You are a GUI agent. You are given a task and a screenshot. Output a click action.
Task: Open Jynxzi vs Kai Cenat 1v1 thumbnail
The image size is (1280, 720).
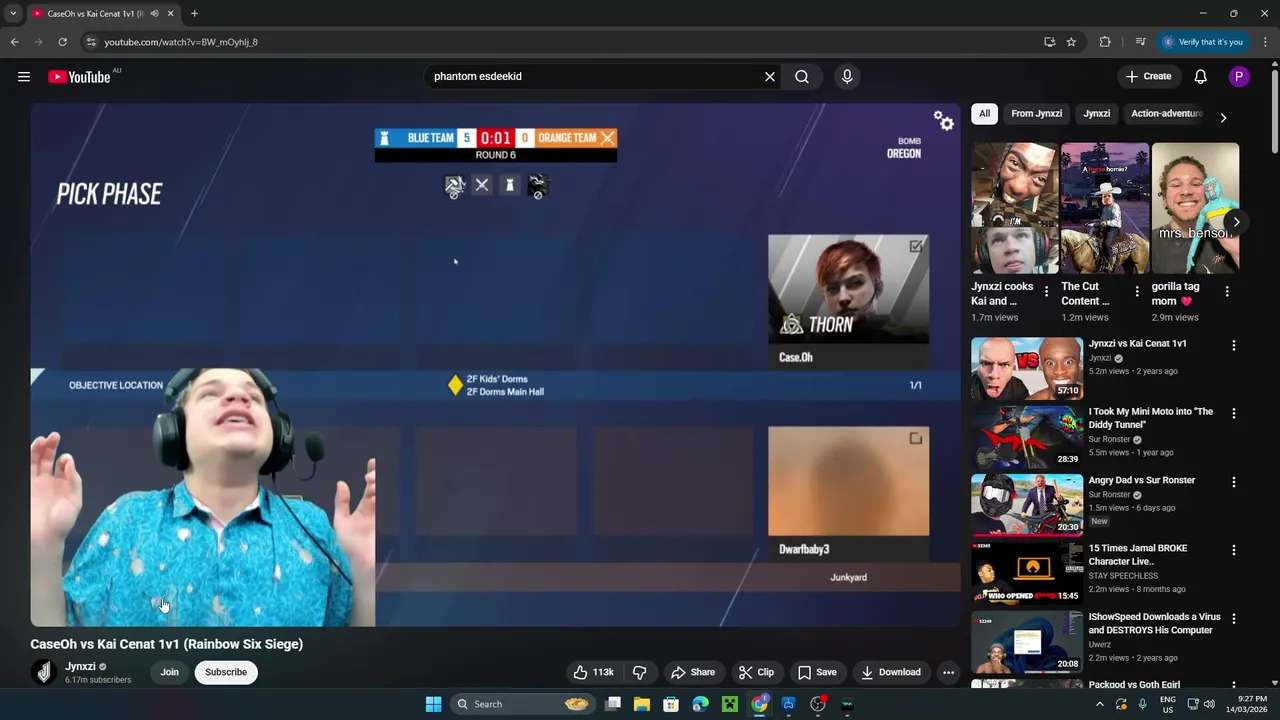(1027, 369)
